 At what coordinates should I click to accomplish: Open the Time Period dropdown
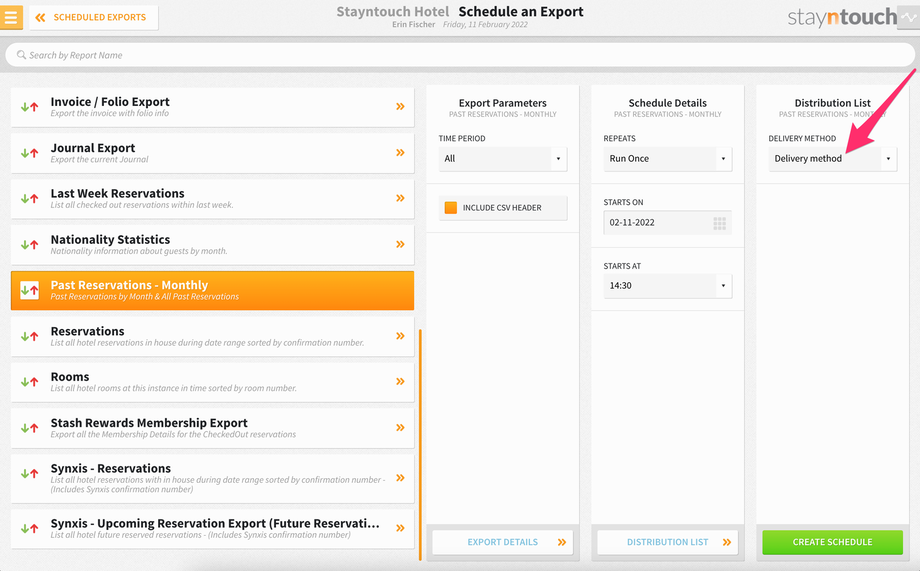(x=503, y=158)
